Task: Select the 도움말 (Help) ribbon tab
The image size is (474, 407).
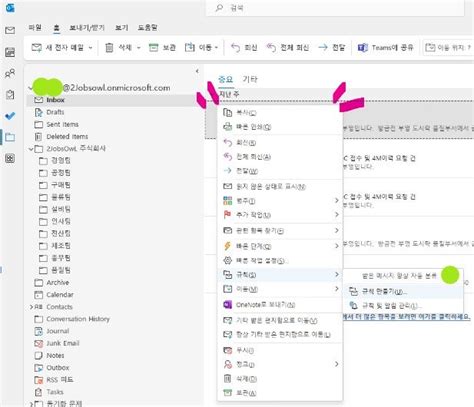Action: point(148,27)
